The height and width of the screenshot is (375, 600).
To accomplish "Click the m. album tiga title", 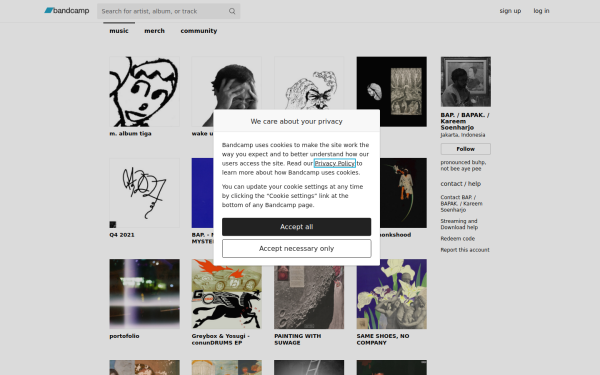I will tap(130, 134).
